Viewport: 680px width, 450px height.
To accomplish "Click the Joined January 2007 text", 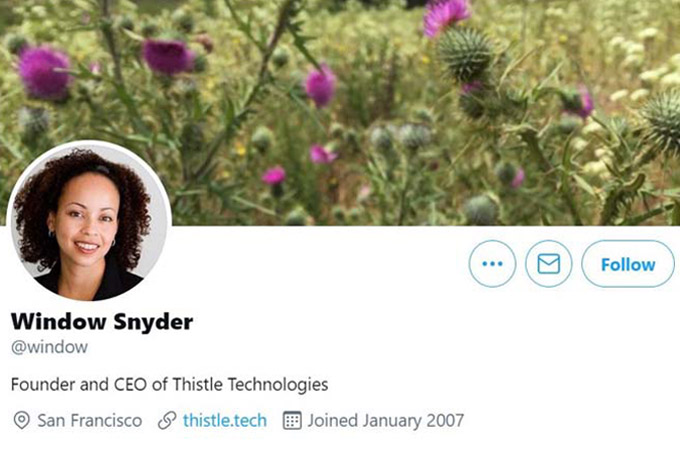I will tap(386, 421).
